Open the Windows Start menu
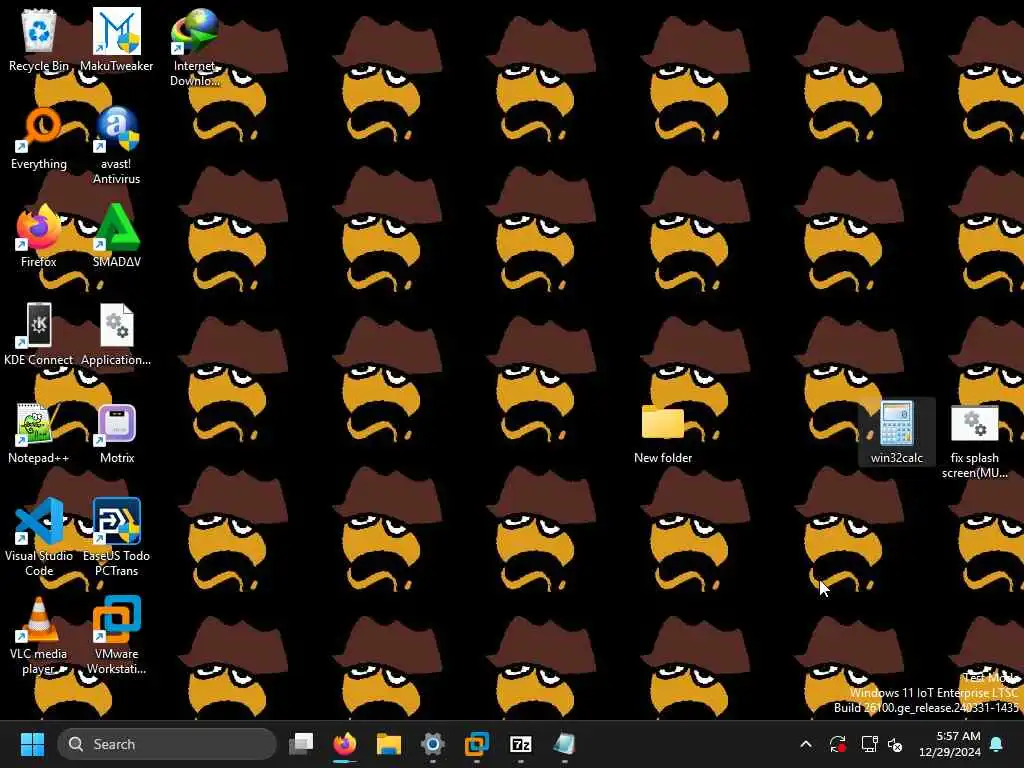1024x768 pixels. click(32, 744)
